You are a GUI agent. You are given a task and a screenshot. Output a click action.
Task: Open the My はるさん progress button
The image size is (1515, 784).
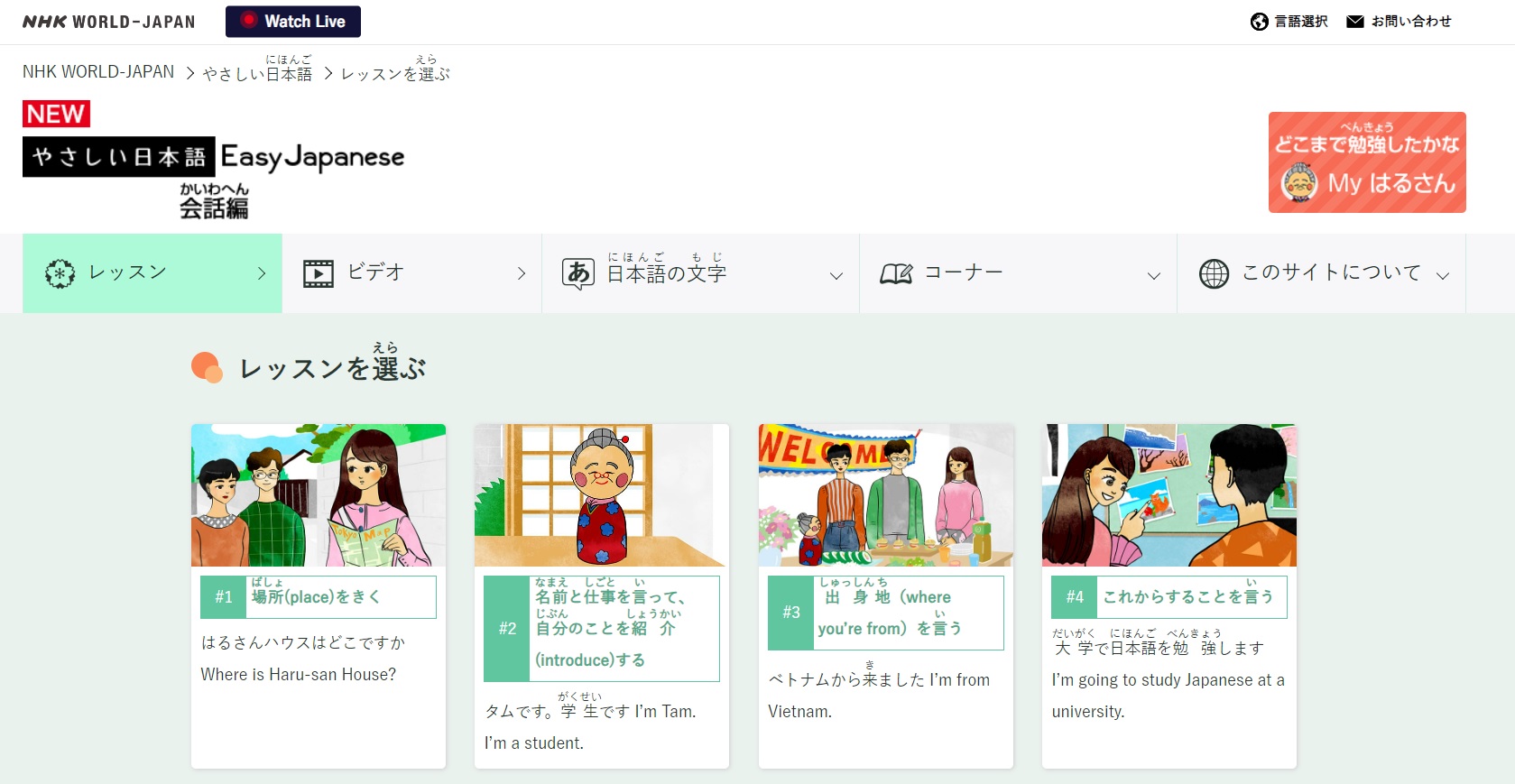[x=1367, y=162]
